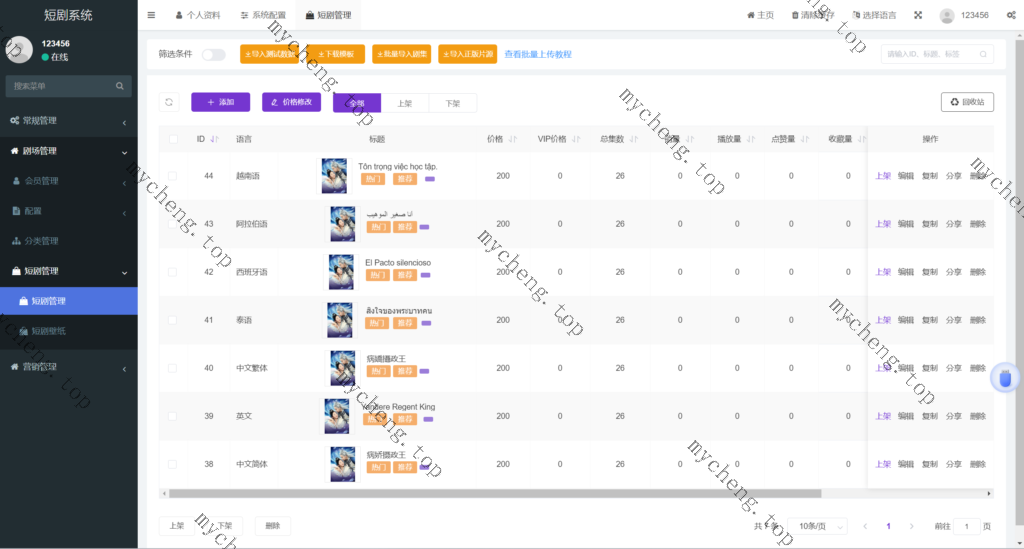
Task: Collapse the sidebar with the hamburger icon
Action: (x=152, y=15)
